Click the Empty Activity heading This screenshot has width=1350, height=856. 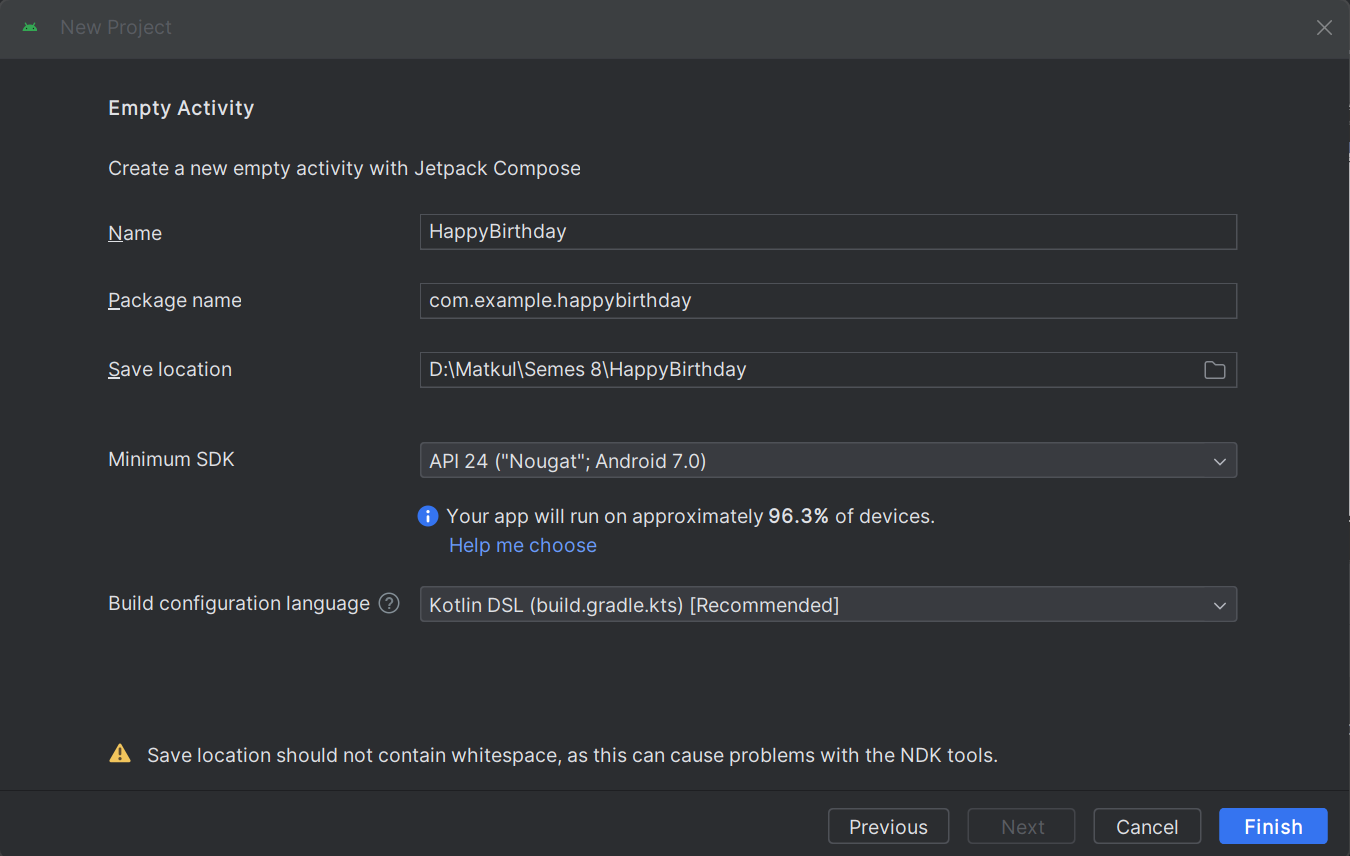(x=181, y=108)
